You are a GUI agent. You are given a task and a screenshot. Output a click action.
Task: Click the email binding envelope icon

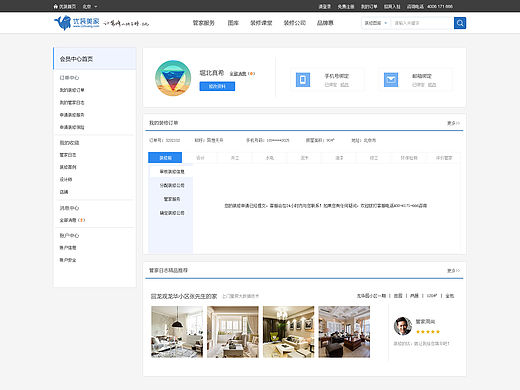391,80
